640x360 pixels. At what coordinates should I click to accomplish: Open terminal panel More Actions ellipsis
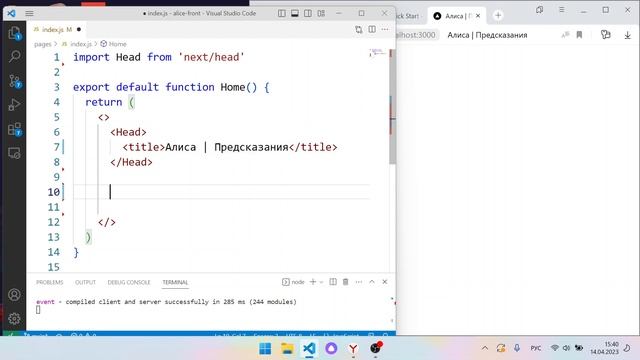359,282
